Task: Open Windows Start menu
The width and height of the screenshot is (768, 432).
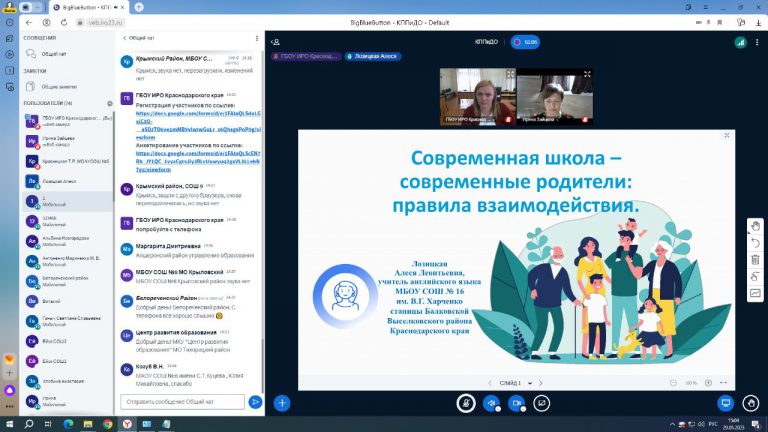Action: pyautogui.click(x=8, y=424)
